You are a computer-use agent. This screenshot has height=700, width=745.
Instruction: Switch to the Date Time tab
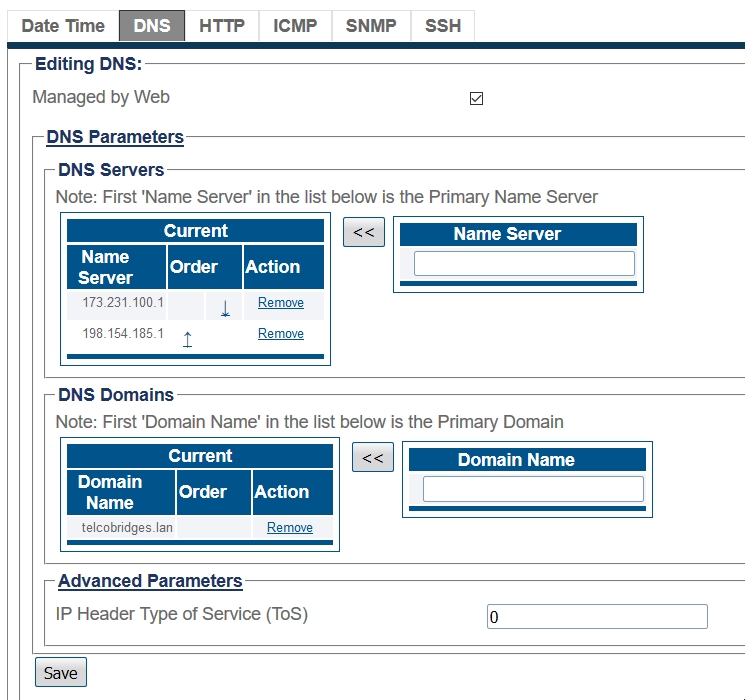62,26
